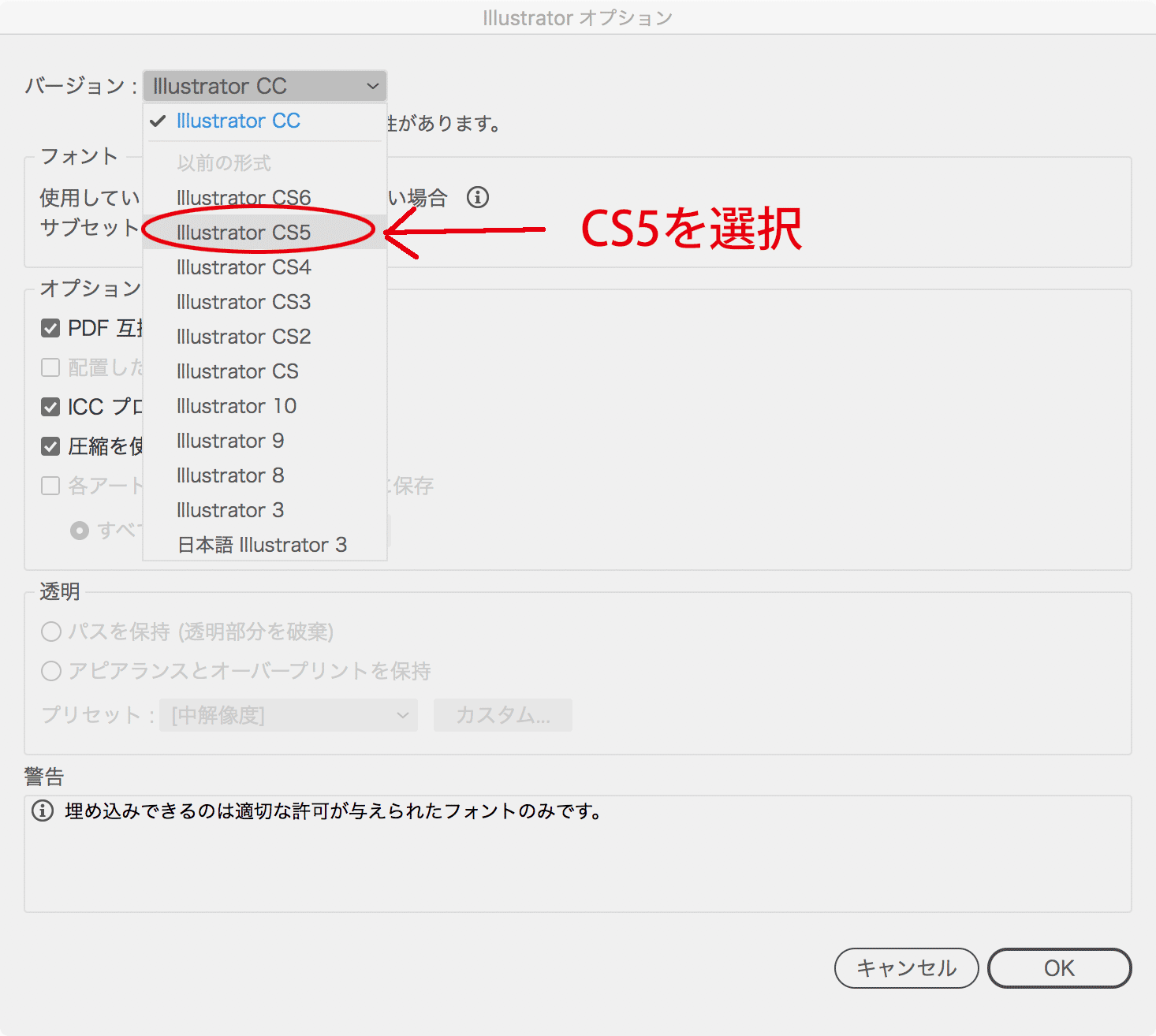Open the バージョン dropdown

tap(265, 86)
